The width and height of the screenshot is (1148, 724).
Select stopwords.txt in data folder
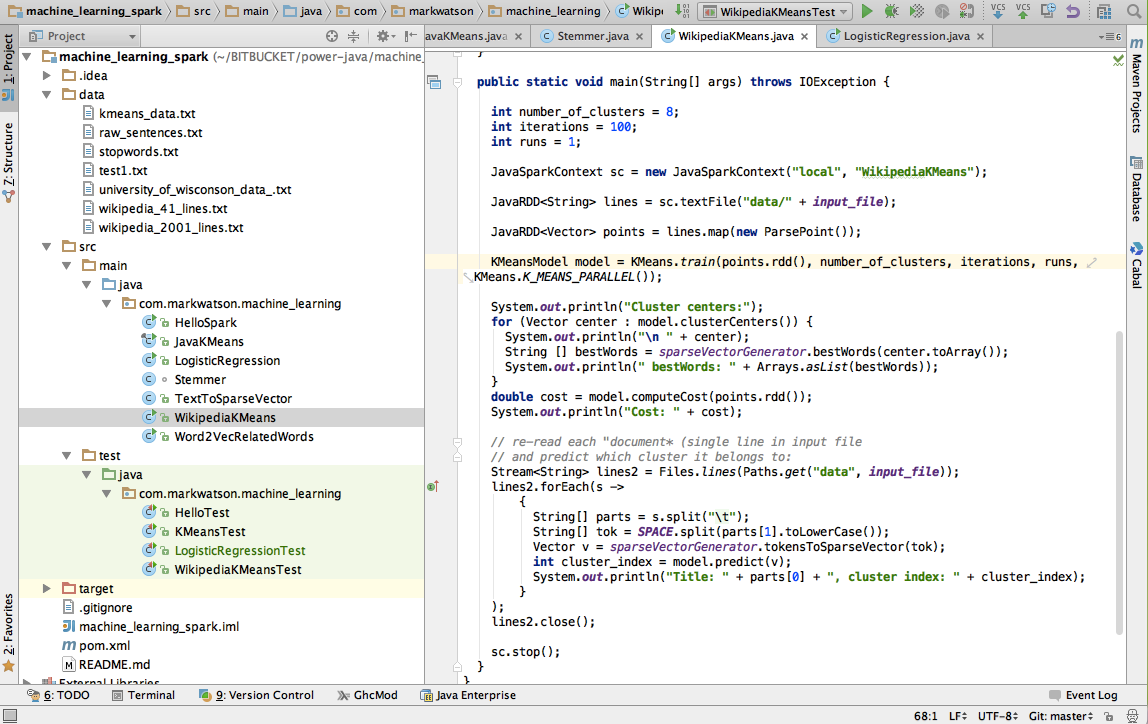click(138, 152)
